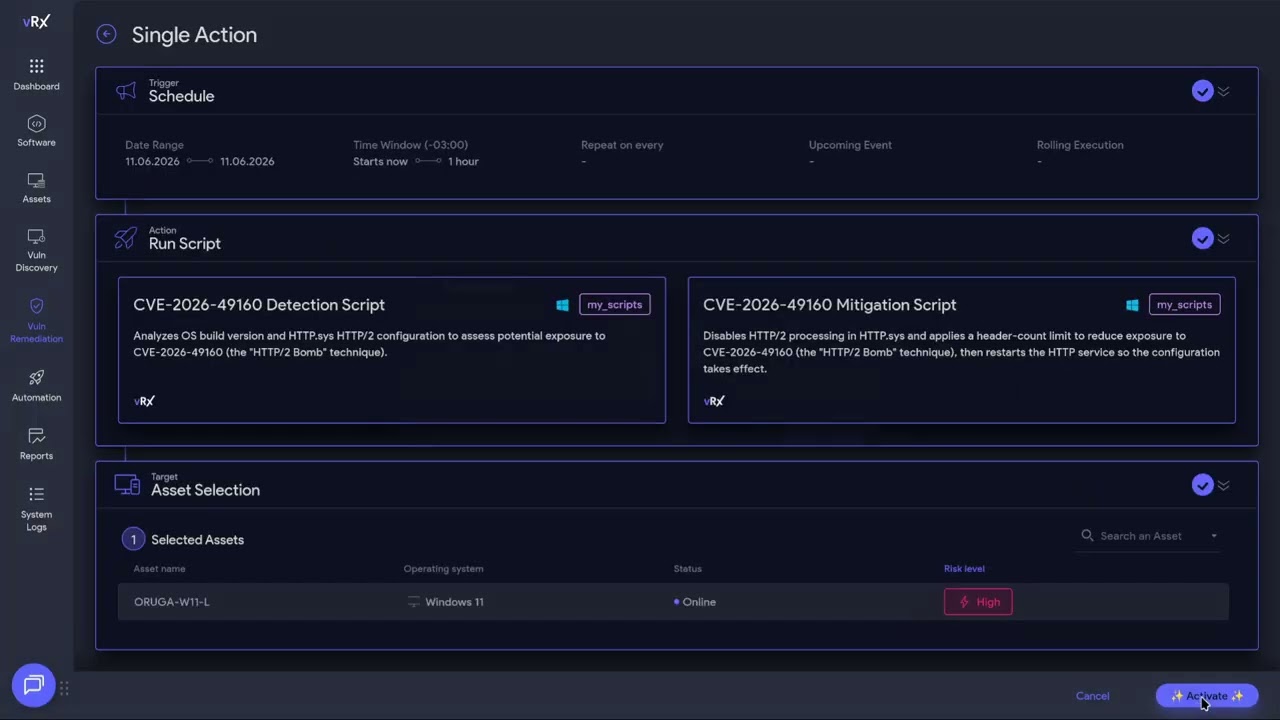Open System Logs in sidebar
This screenshot has height=720, width=1280.
[x=36, y=508]
